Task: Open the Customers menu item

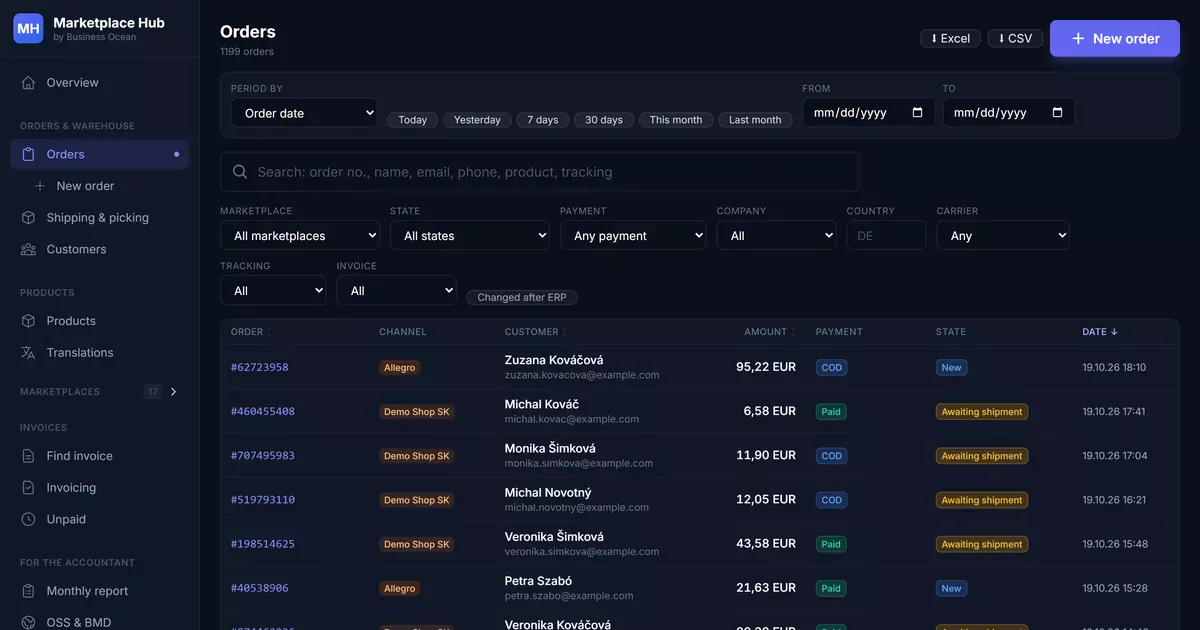Action: pos(99,249)
